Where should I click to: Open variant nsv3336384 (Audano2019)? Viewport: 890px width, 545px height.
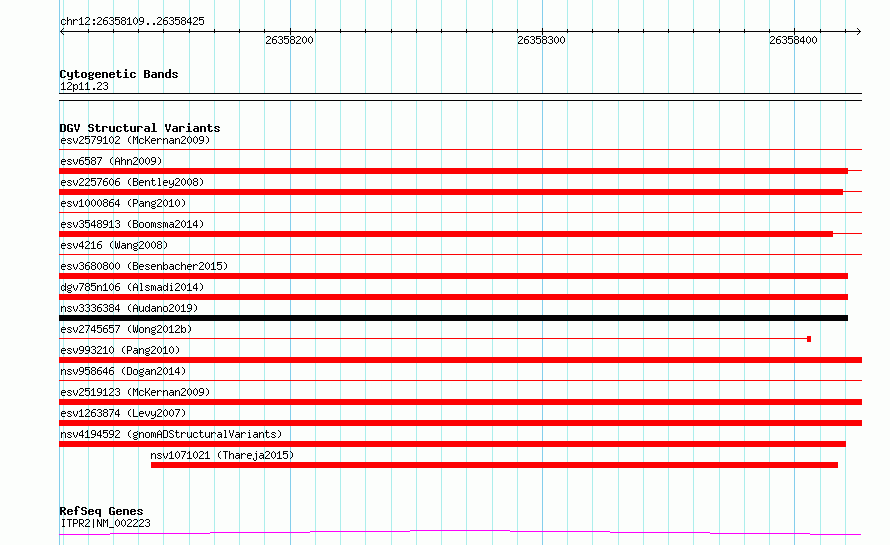click(x=129, y=308)
